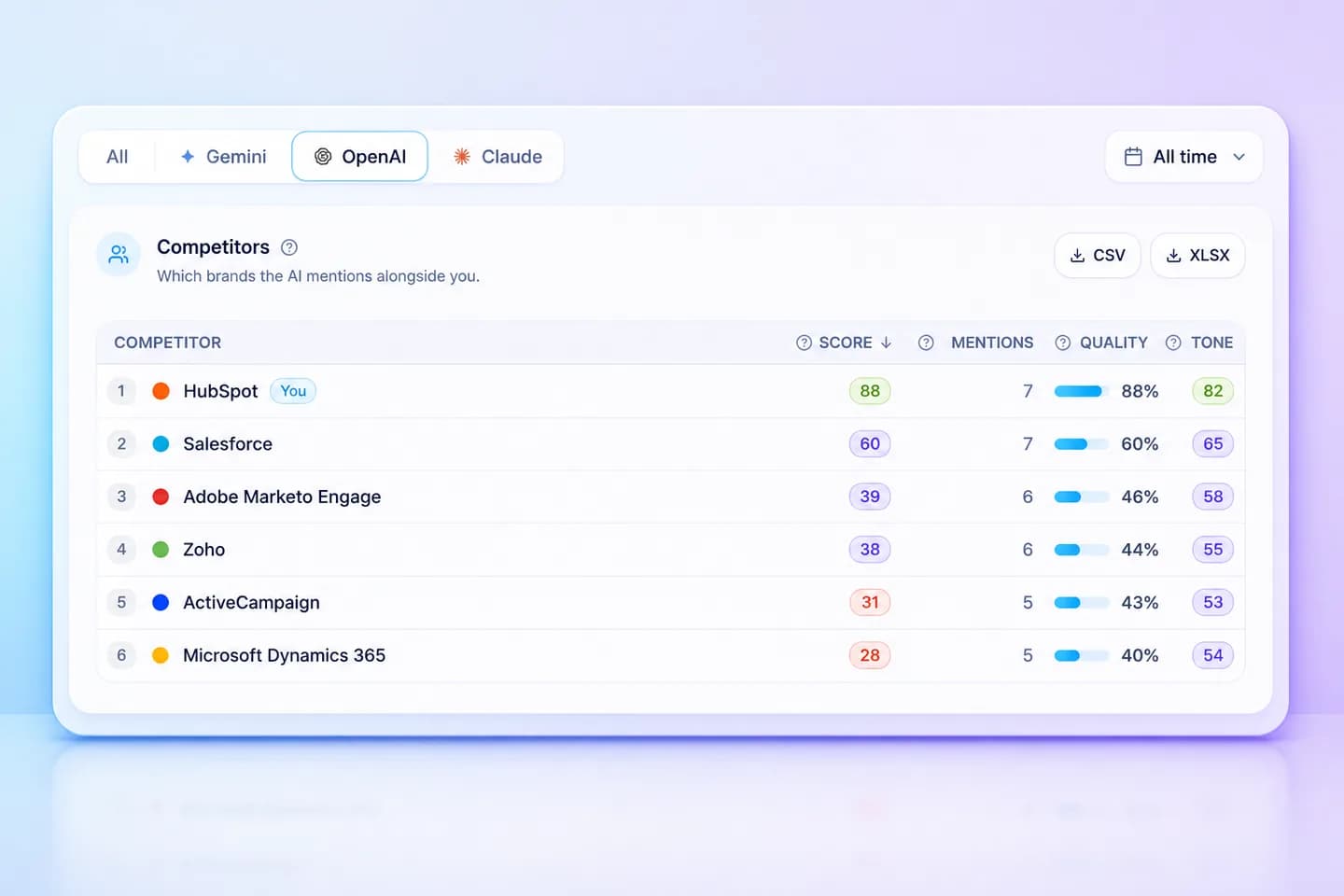The width and height of the screenshot is (1344, 896).
Task: Expand the All time chevron arrow
Action: click(x=1239, y=157)
